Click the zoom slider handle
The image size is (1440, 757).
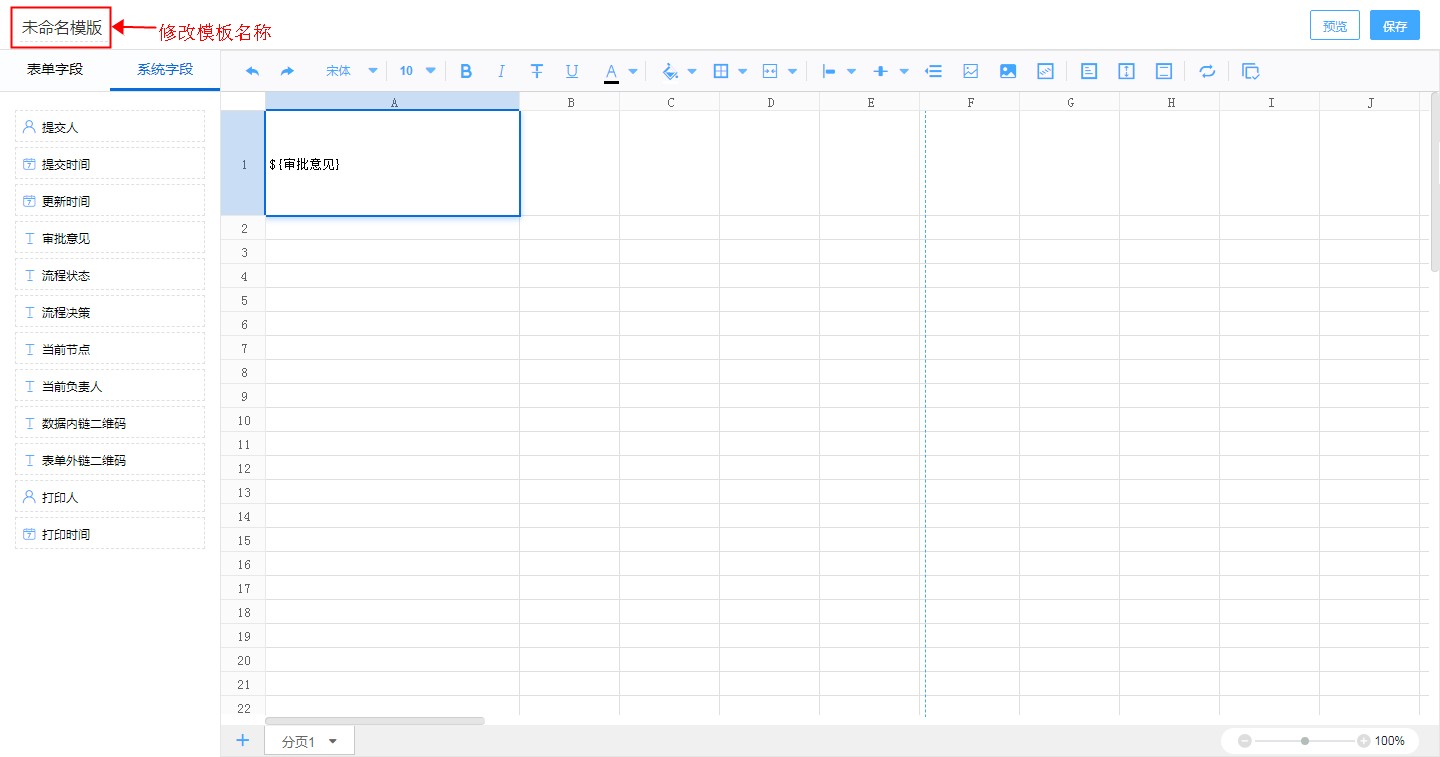click(1305, 741)
